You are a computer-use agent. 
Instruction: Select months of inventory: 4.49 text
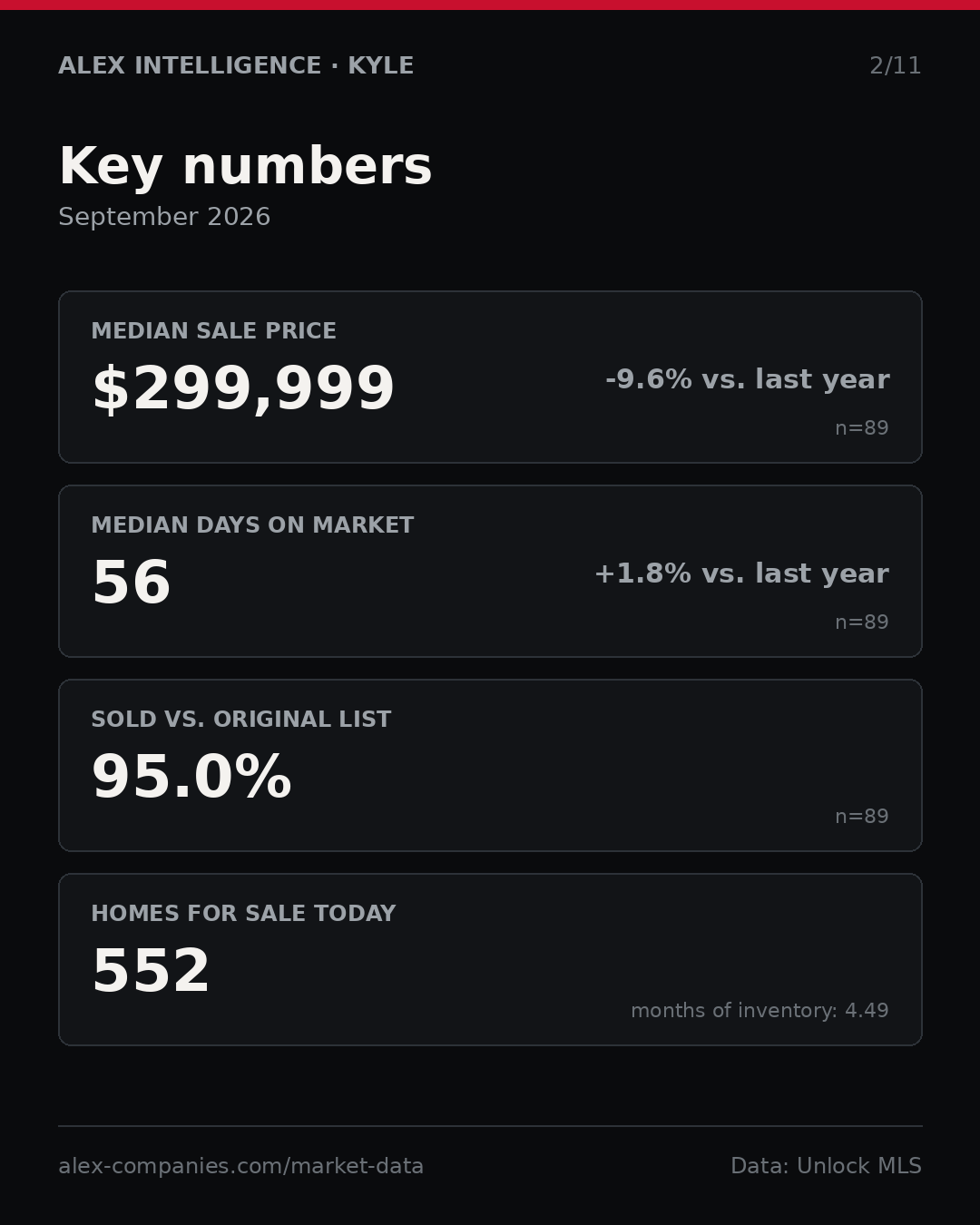click(759, 1011)
